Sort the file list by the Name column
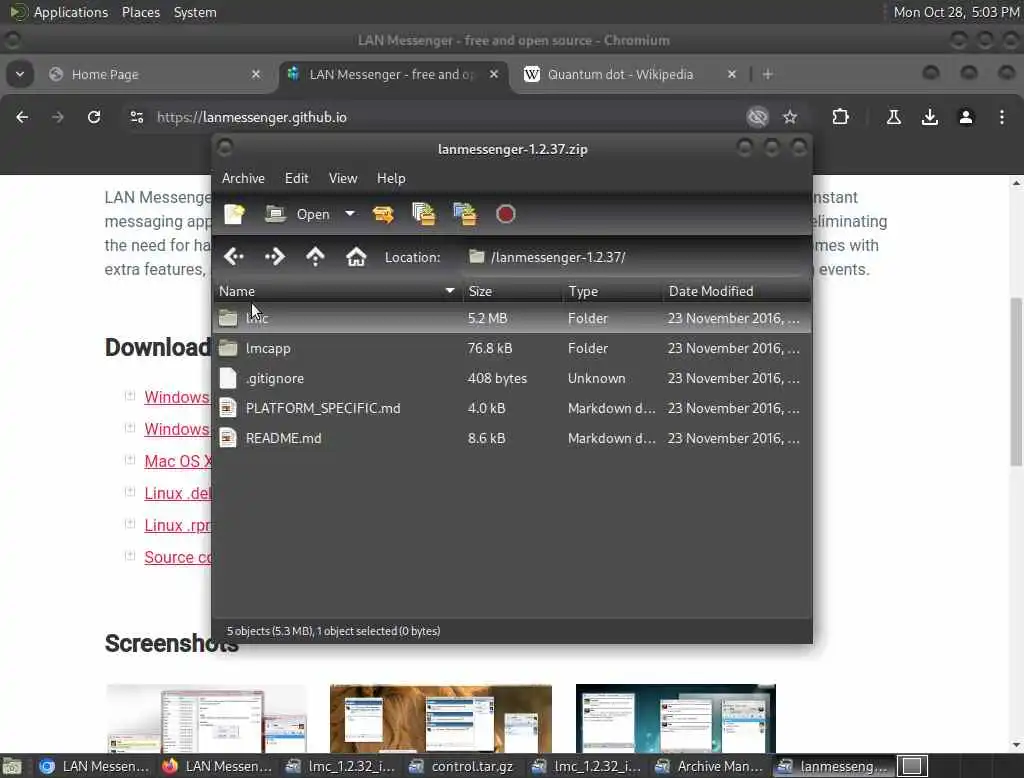Viewport: 1024px width, 778px height. [338, 291]
